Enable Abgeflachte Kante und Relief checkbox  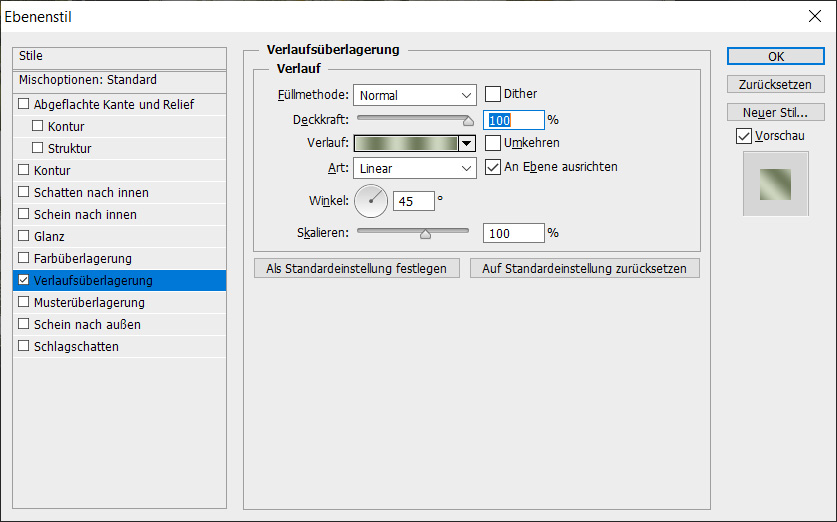click(23, 104)
